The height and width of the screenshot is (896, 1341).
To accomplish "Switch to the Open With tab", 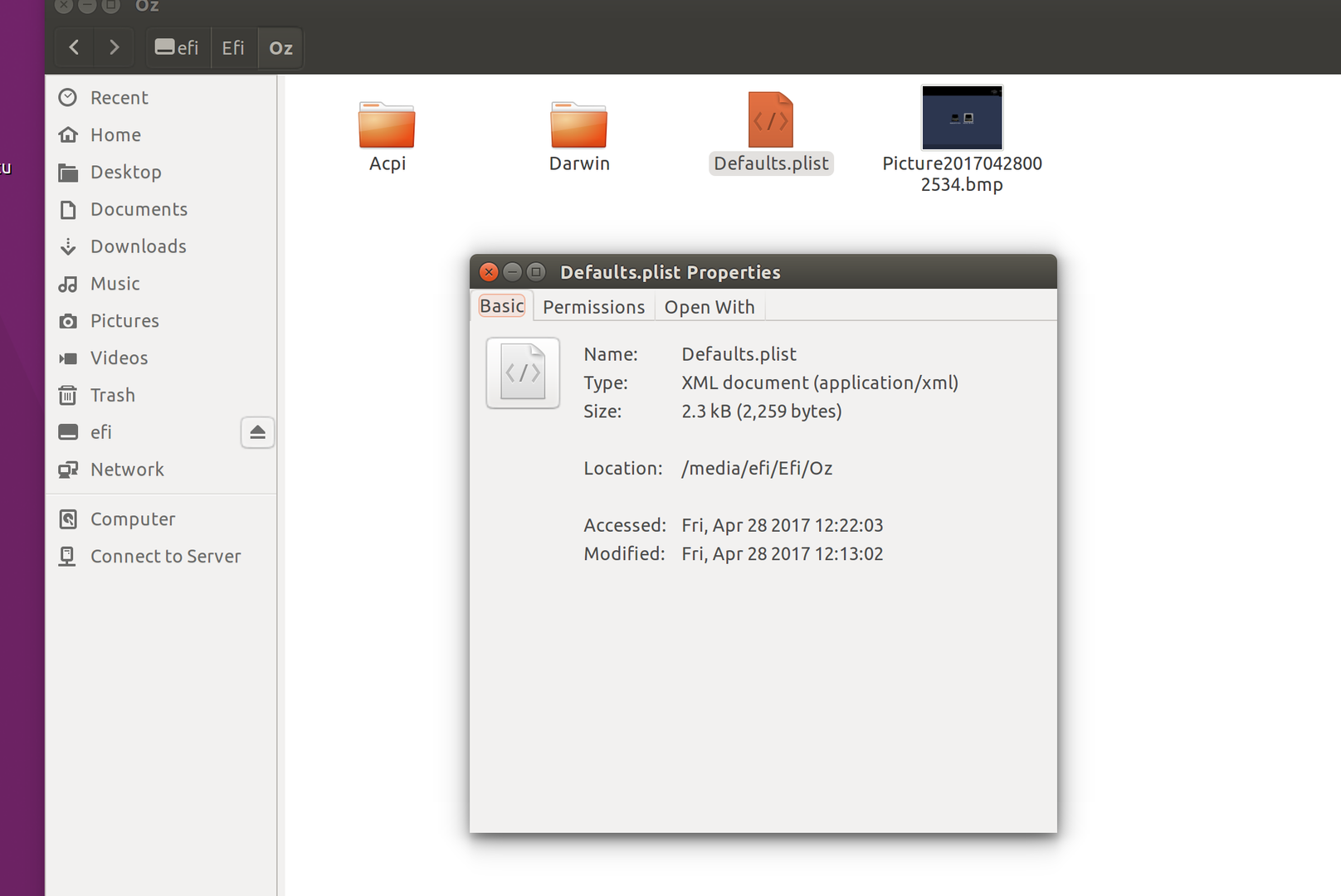I will [x=710, y=307].
